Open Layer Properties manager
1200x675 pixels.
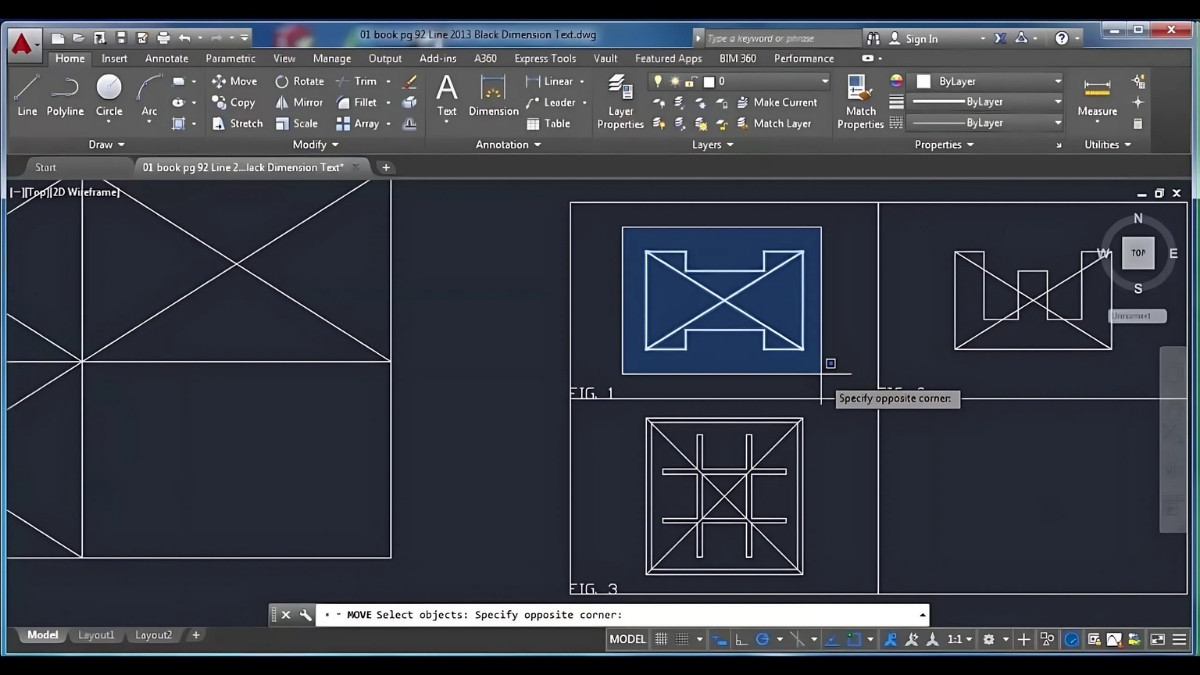pyautogui.click(x=620, y=101)
